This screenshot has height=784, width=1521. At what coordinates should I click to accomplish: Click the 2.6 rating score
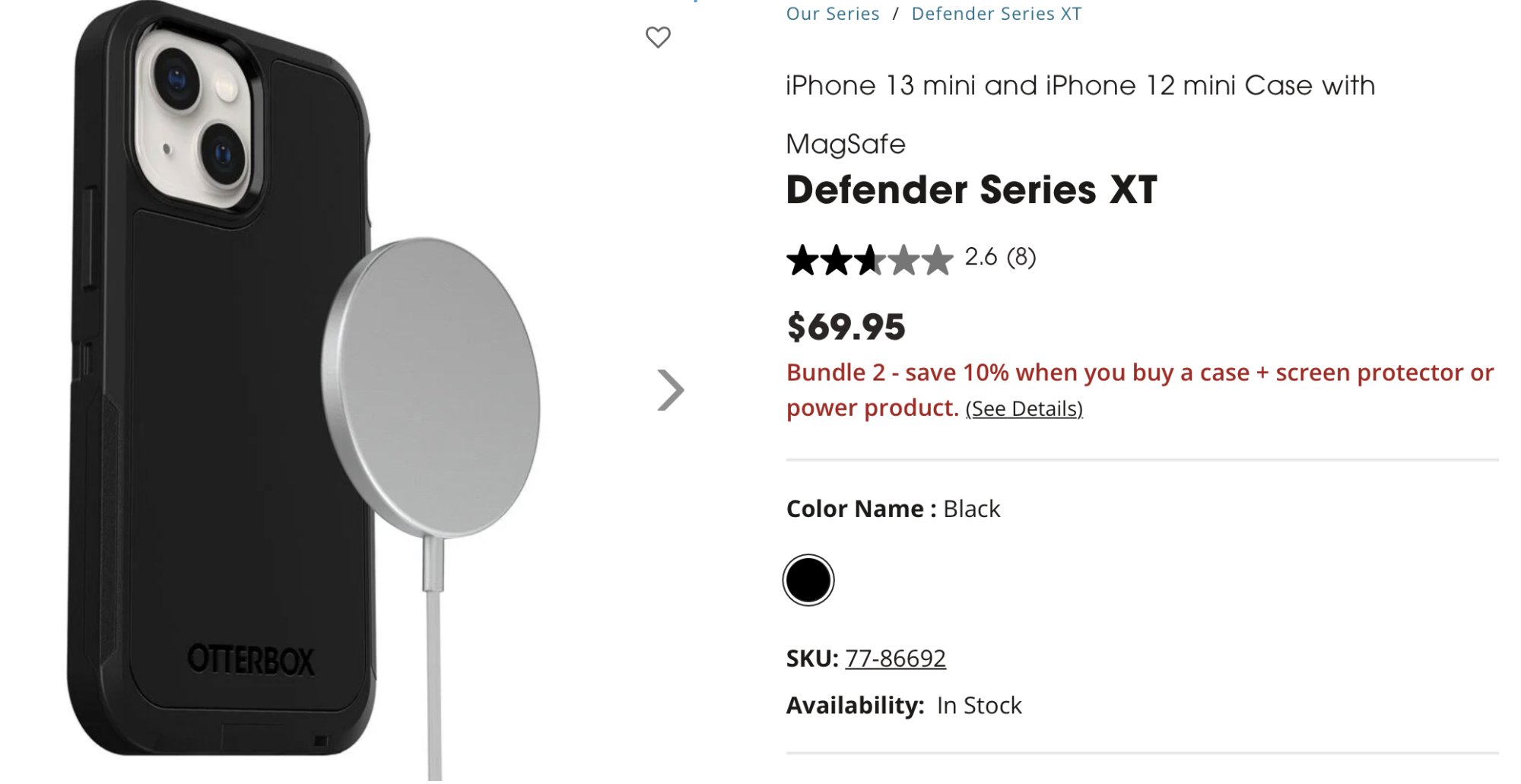(x=980, y=257)
